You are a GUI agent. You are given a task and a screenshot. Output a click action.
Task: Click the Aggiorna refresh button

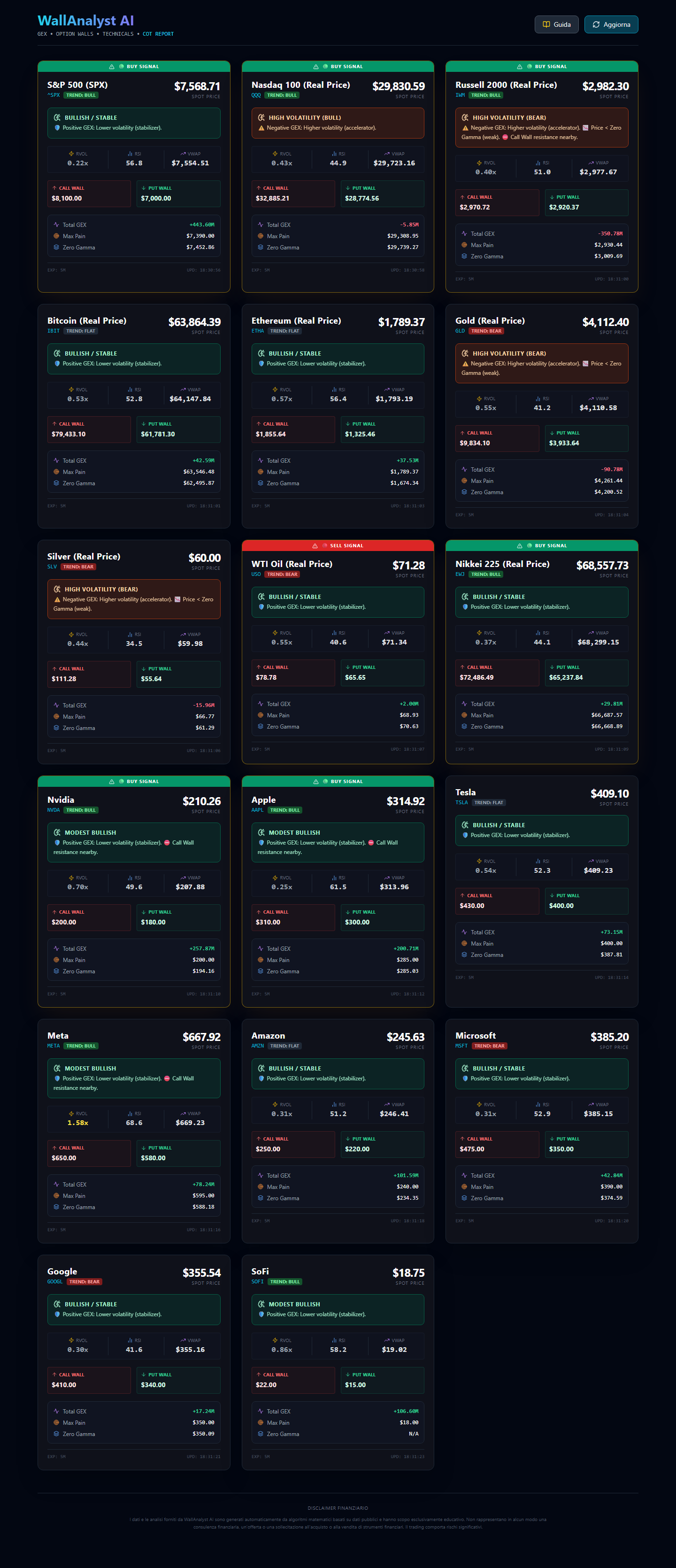tap(611, 24)
